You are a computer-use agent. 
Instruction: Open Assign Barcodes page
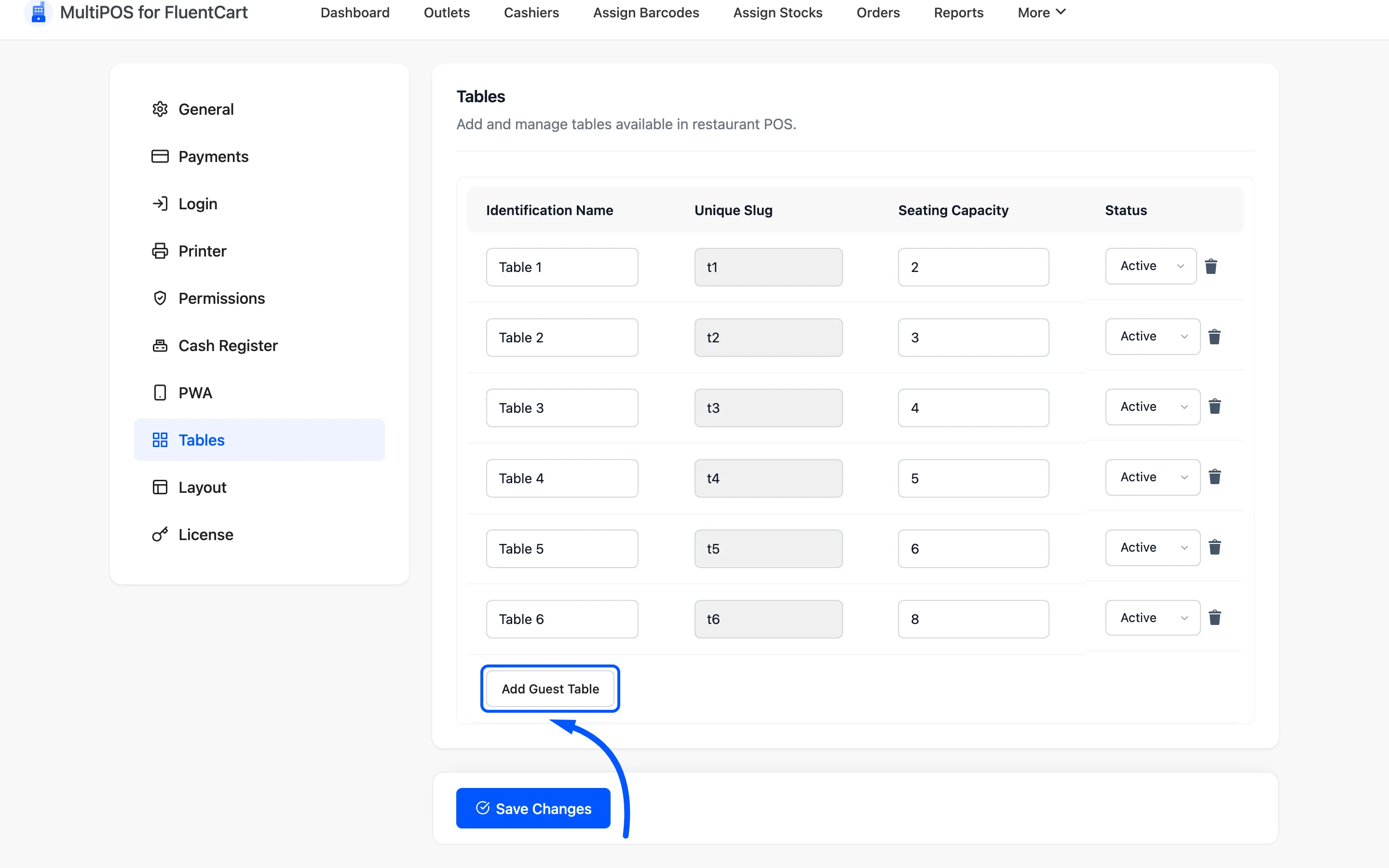coord(646,13)
